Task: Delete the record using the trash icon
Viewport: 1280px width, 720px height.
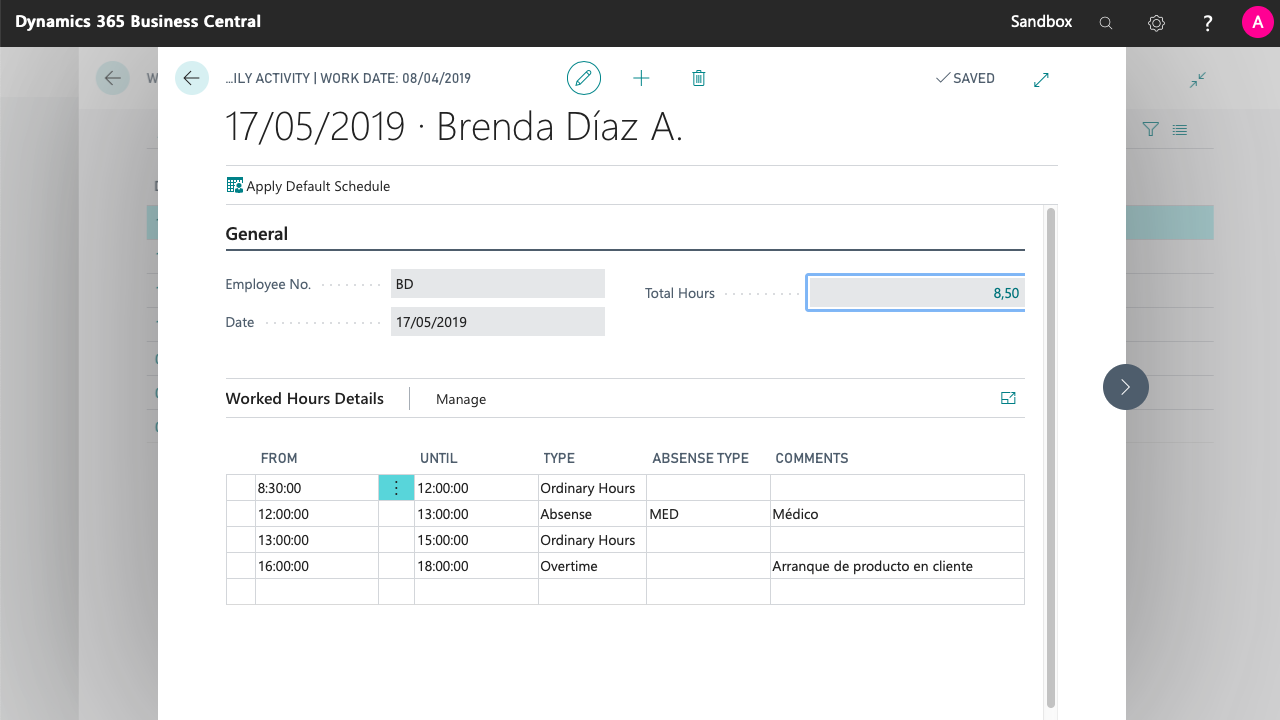Action: pyautogui.click(x=698, y=77)
